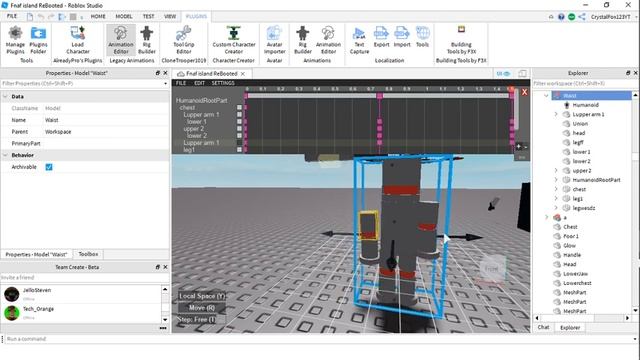This screenshot has height=360, width=640.
Task: Click the Team Create options ellipsis
Action: tap(163, 328)
